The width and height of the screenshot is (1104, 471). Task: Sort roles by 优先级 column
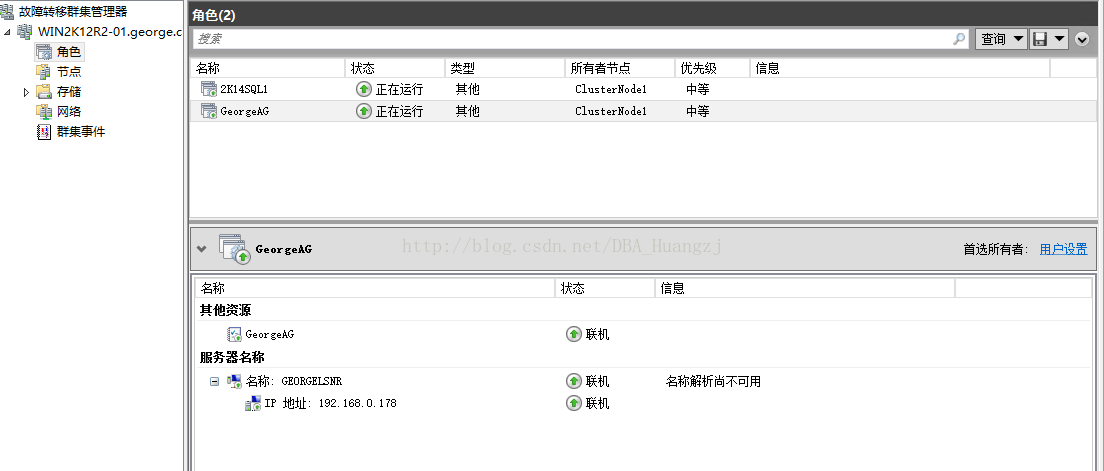[712, 68]
